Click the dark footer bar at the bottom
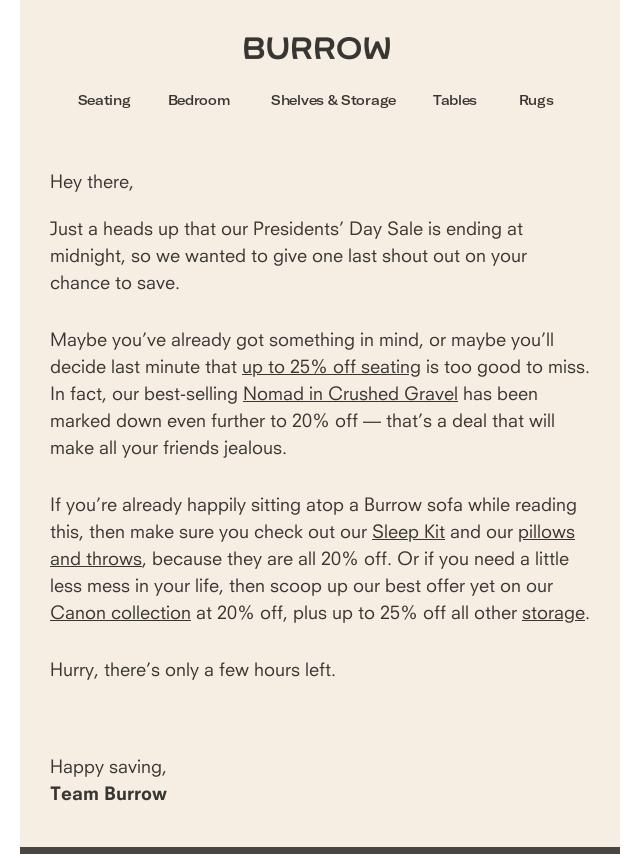The width and height of the screenshot is (640, 854). pos(320,850)
